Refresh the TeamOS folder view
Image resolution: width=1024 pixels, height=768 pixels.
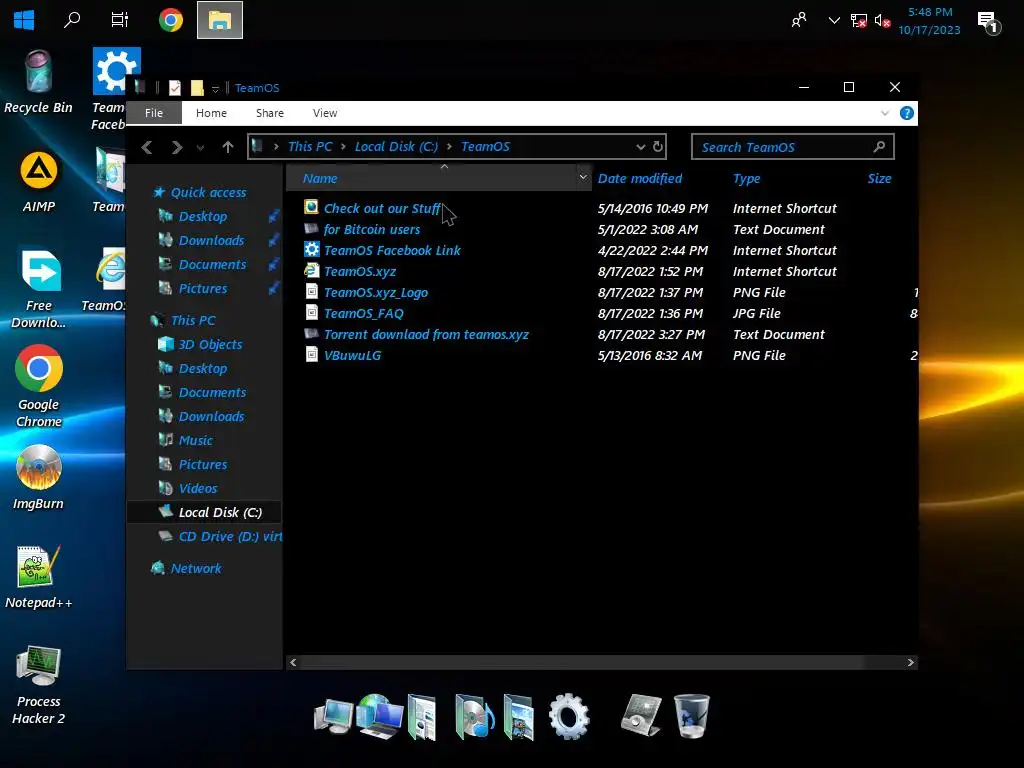coord(658,146)
